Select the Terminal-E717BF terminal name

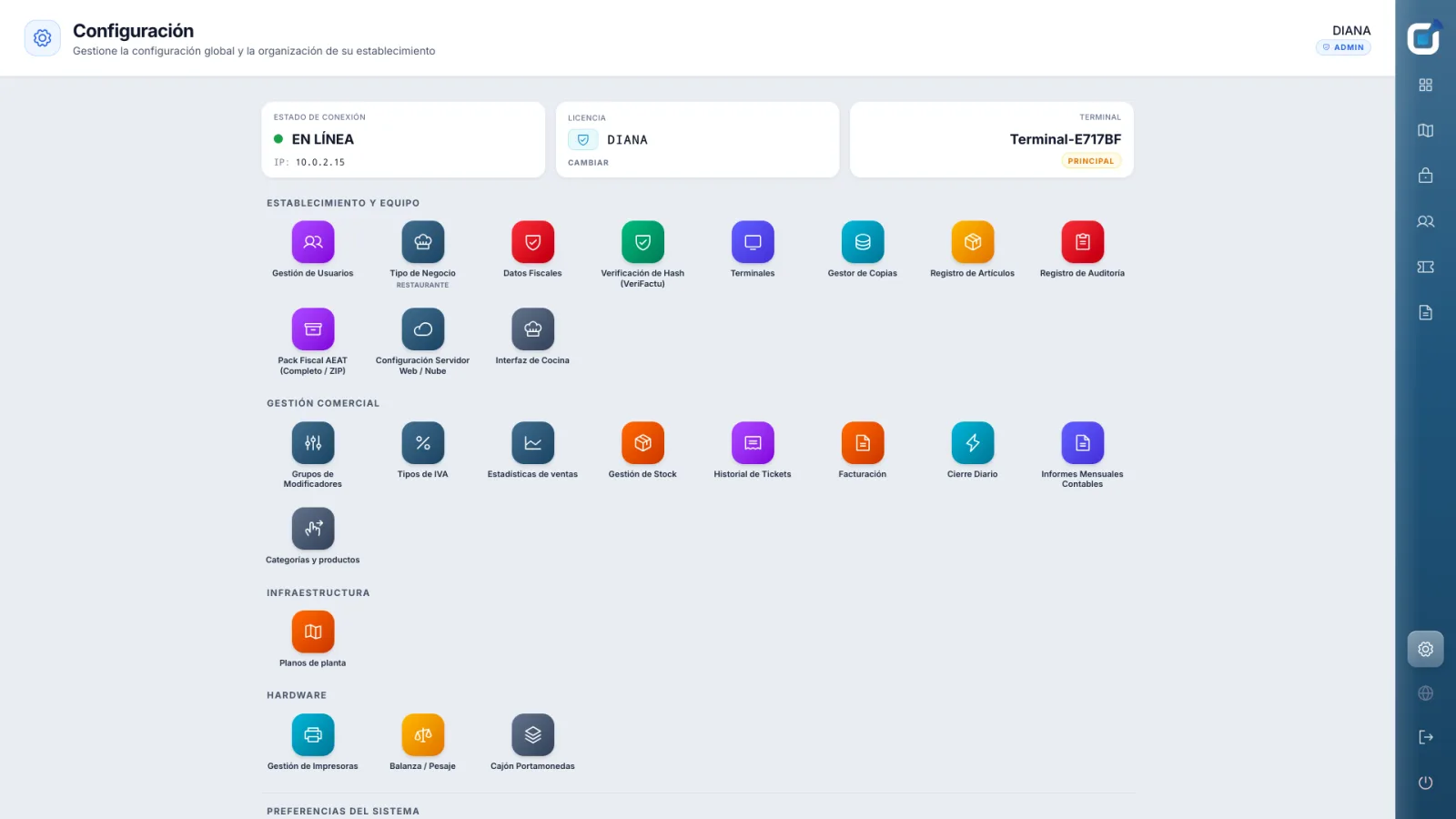pos(1066,139)
